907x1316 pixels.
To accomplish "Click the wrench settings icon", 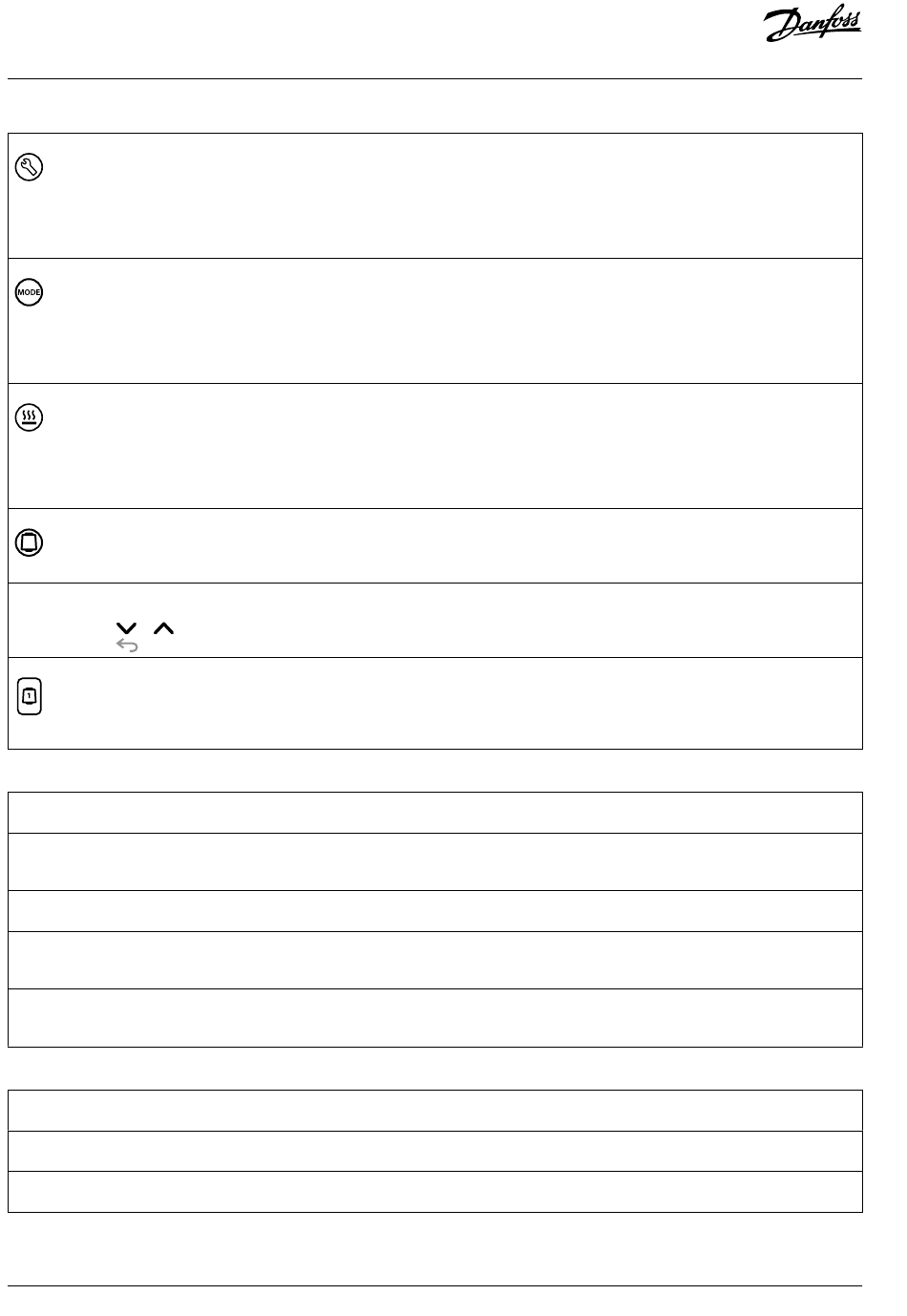I will [x=30, y=168].
